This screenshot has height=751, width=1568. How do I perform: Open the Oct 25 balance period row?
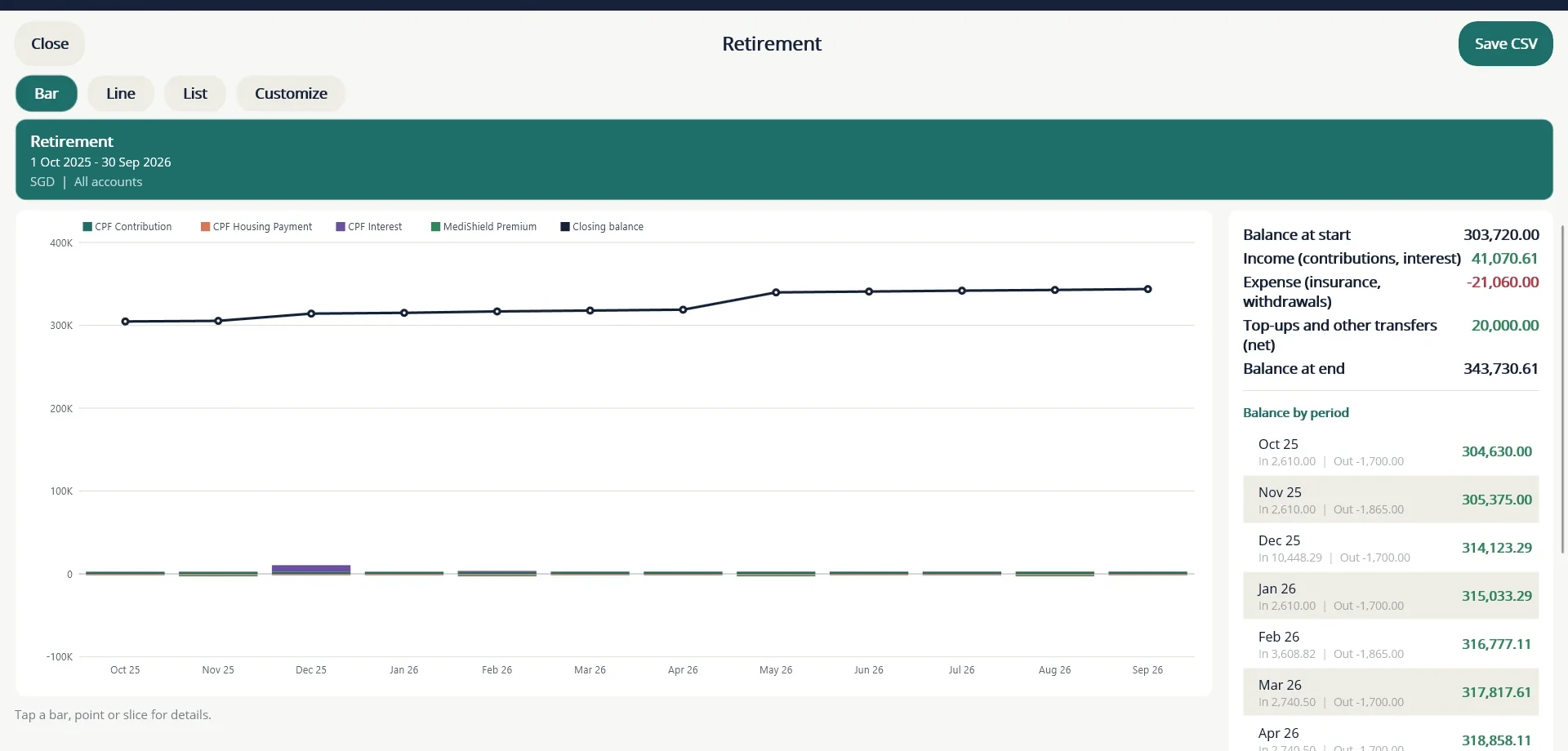[1391, 451]
